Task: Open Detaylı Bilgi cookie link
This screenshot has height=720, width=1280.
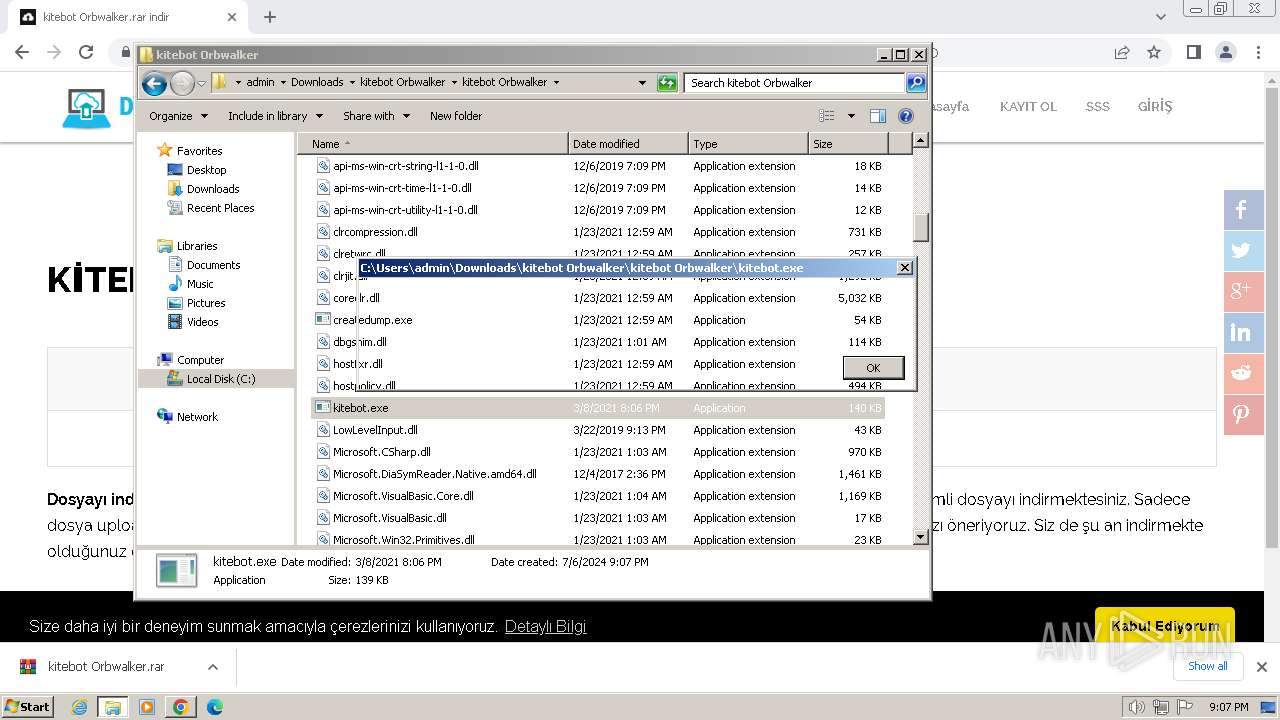Action: coord(545,627)
